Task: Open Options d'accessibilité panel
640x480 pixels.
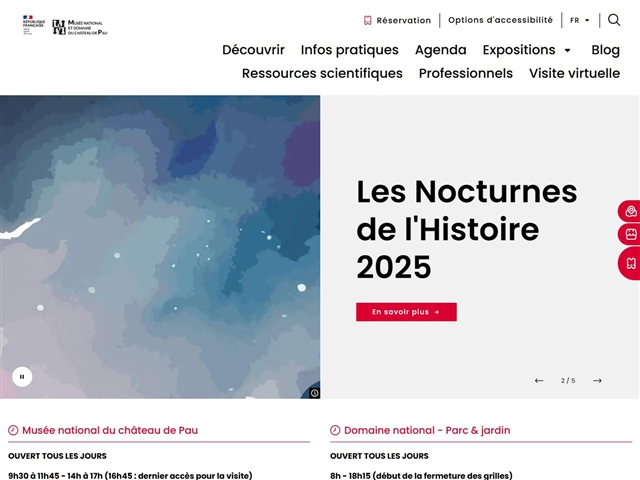Action: tap(500, 20)
